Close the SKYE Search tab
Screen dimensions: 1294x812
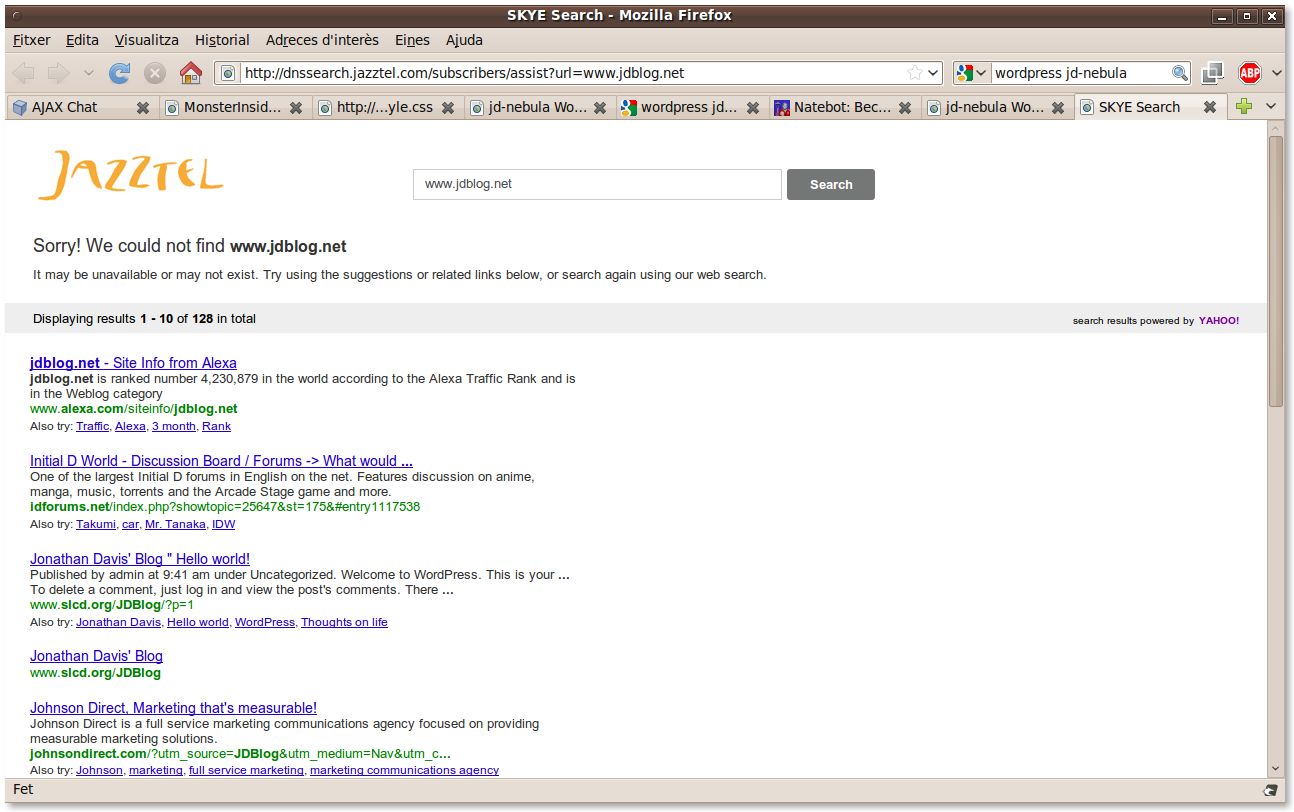point(1210,107)
